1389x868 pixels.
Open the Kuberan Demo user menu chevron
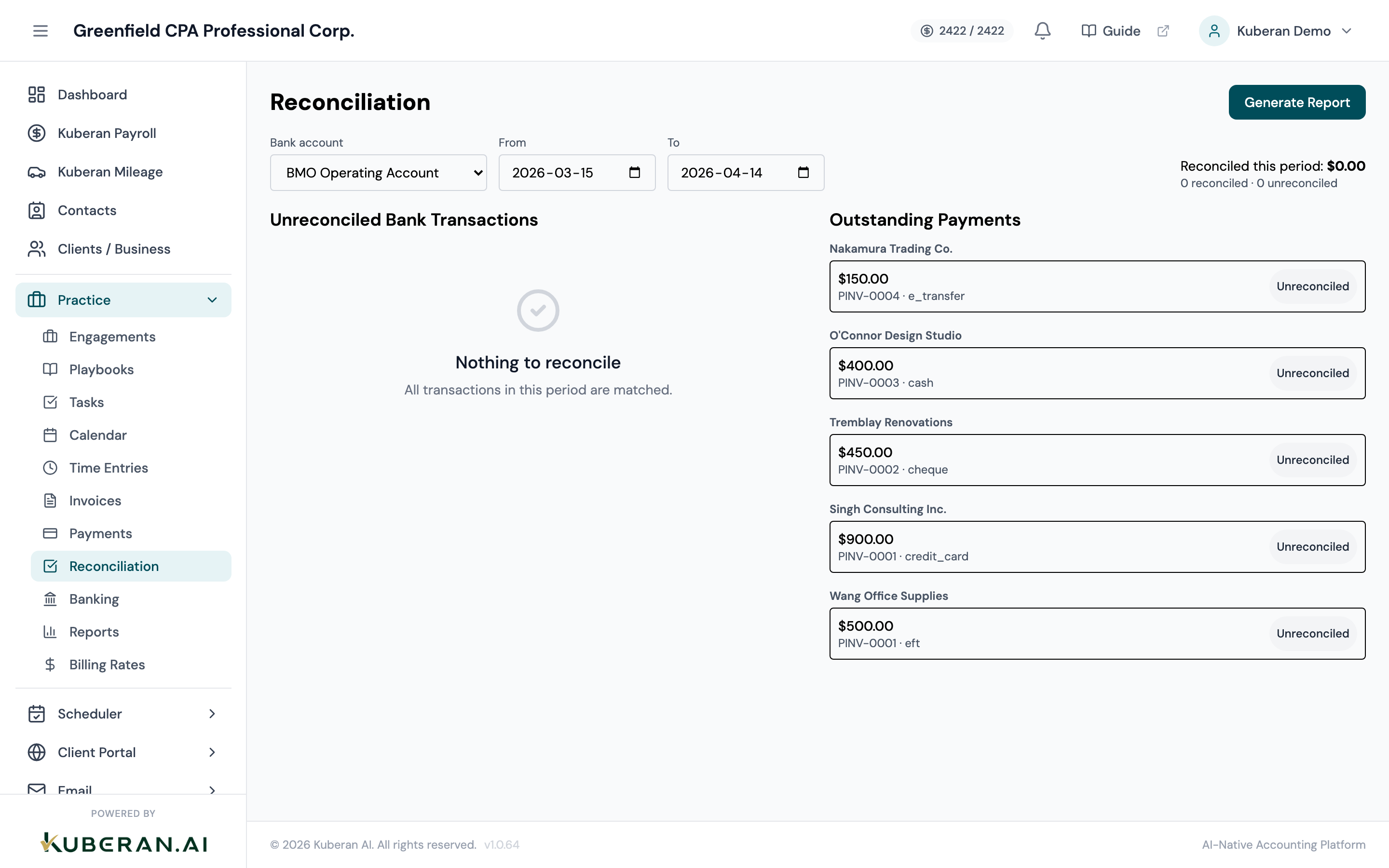pos(1347,30)
